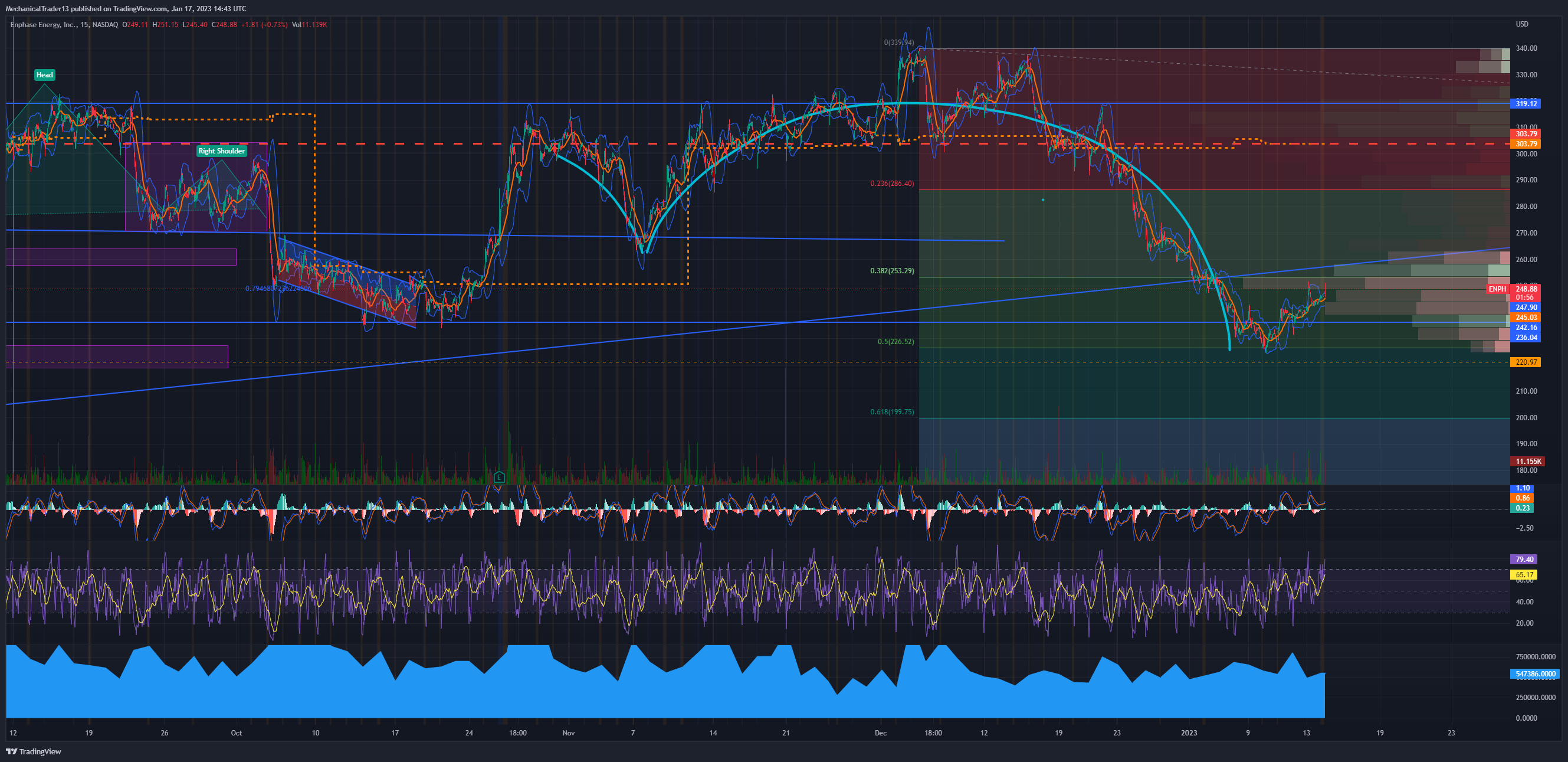Click the earnings E marker icon
The width and height of the screenshot is (1568, 762).
click(x=499, y=477)
